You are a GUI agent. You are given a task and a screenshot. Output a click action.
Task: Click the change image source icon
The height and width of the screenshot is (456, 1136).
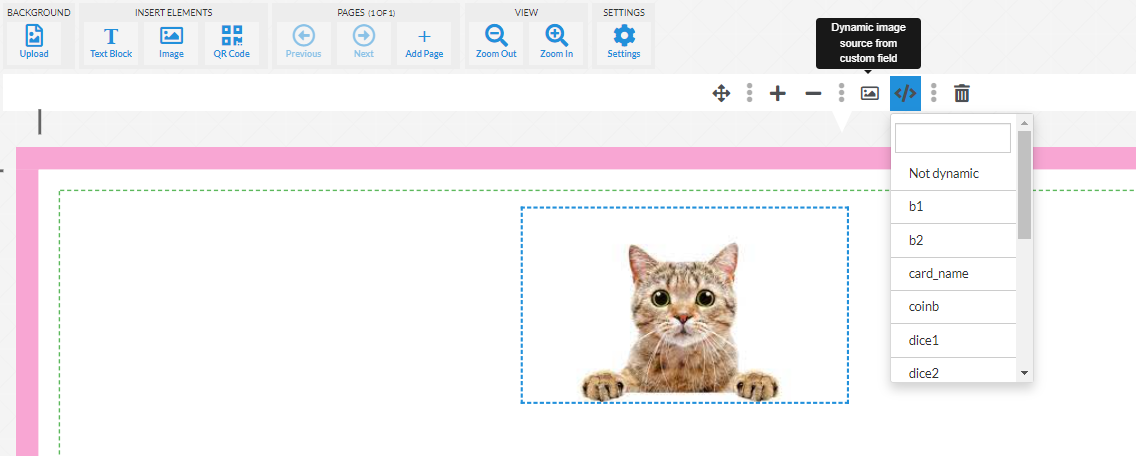870,93
